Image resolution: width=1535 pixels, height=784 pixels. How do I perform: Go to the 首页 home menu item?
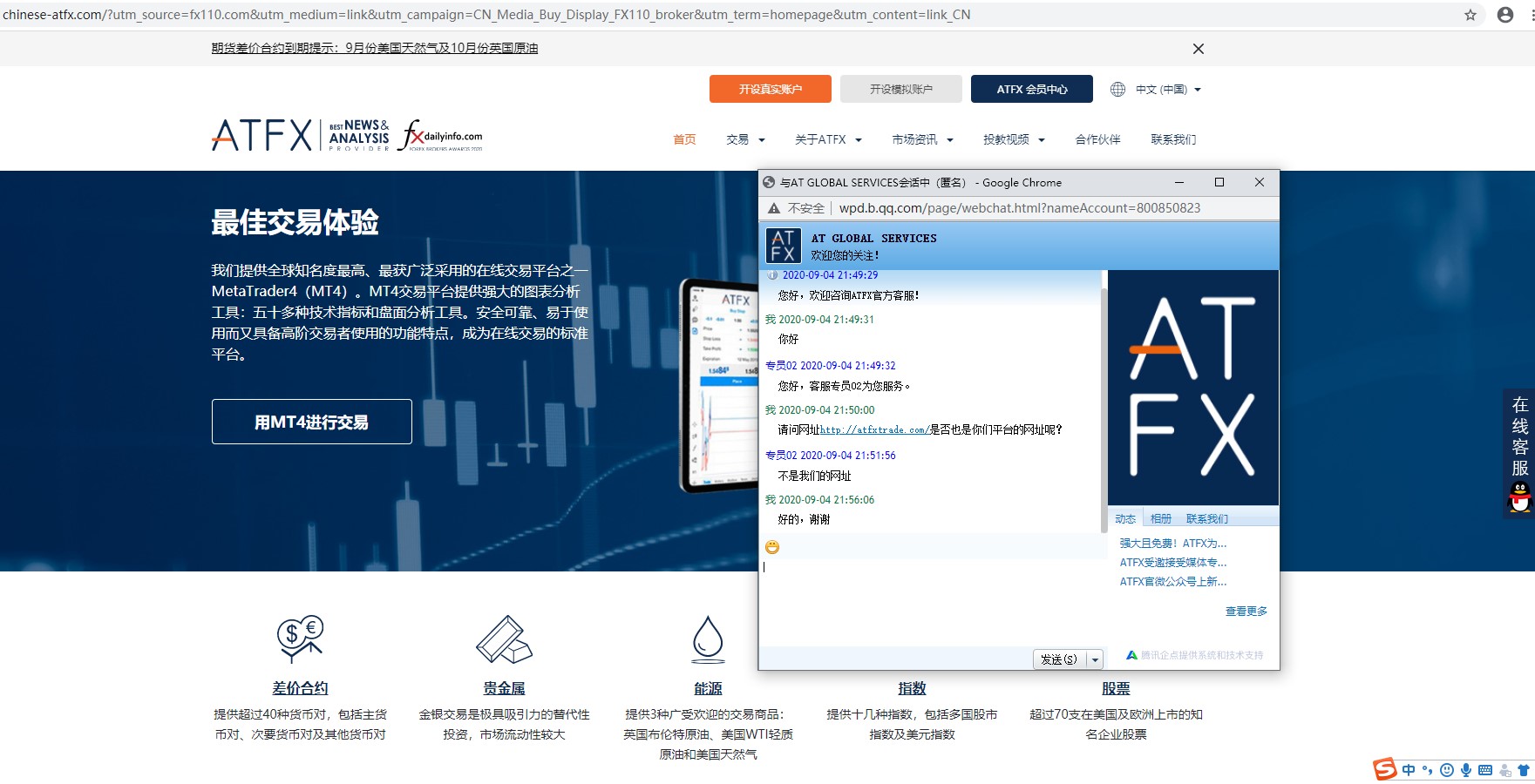(x=685, y=139)
